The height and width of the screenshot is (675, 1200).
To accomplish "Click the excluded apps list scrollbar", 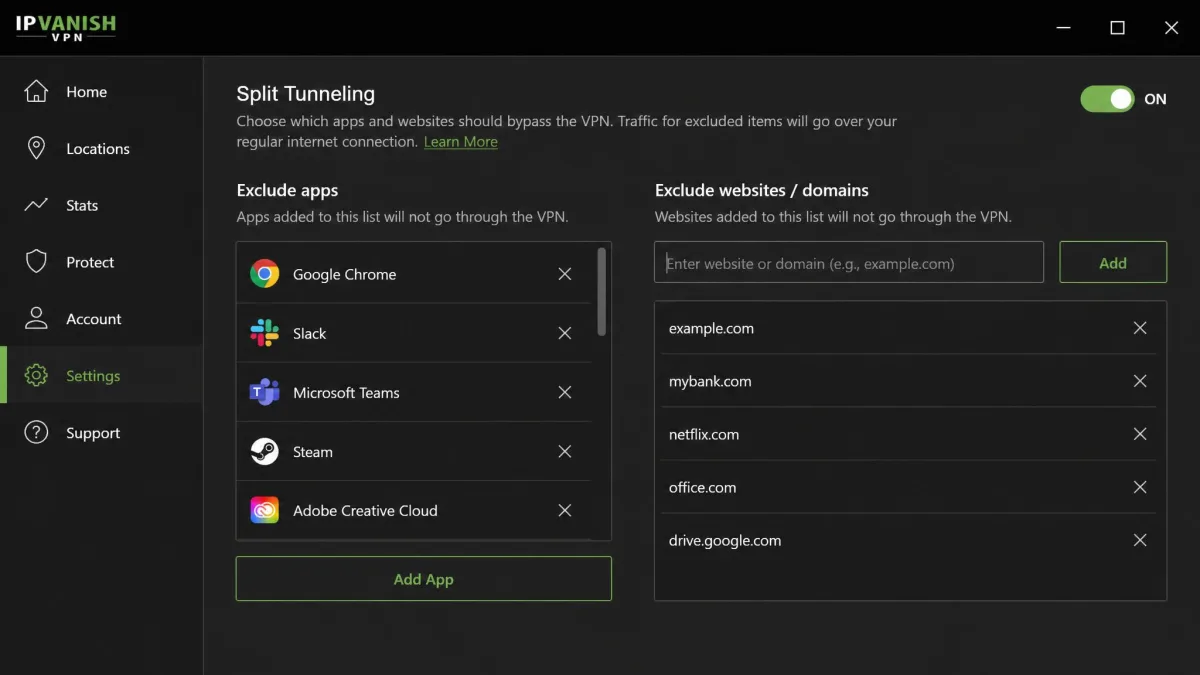I will (601, 292).
